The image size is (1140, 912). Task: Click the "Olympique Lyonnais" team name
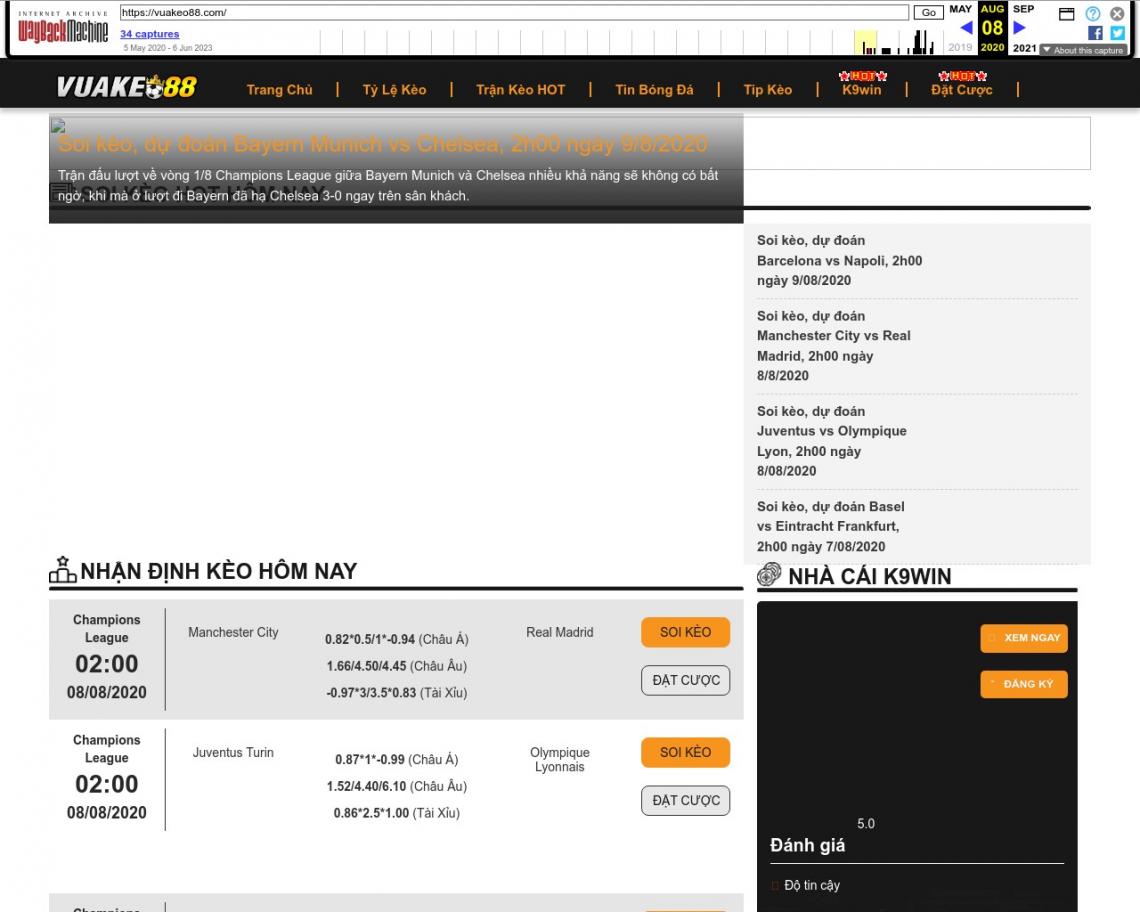click(560, 759)
